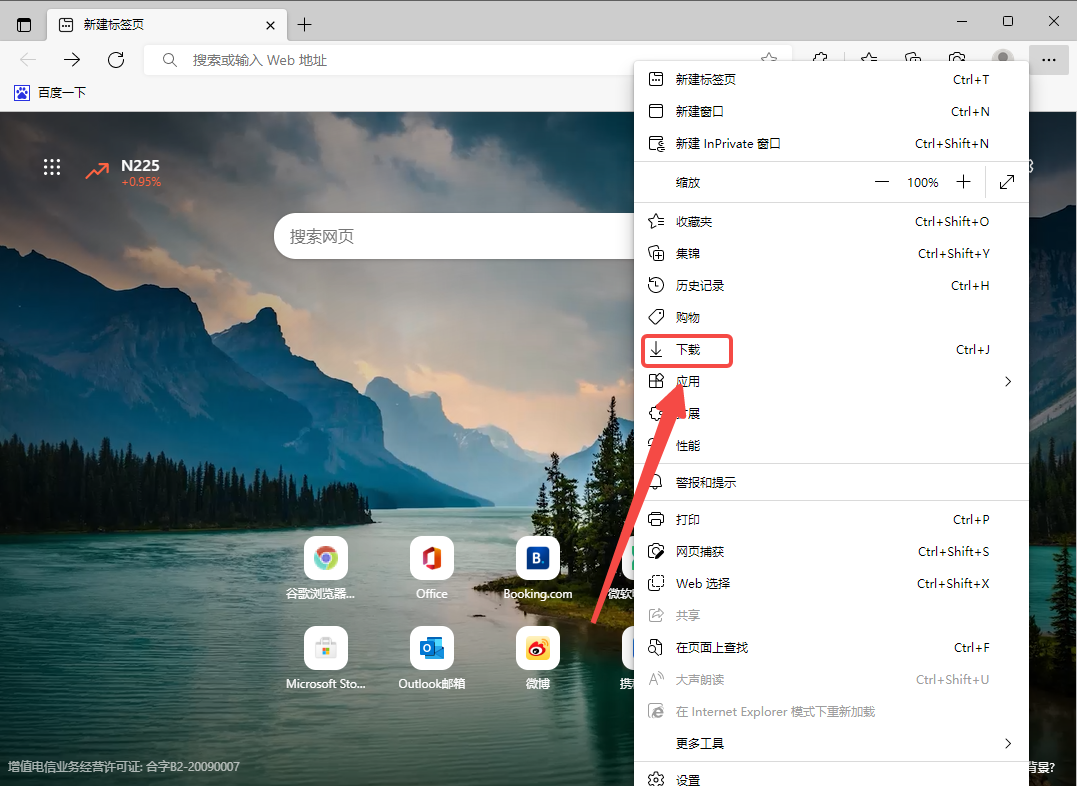Select 网页捕获 from the menu
The width and height of the screenshot is (1077, 786).
[831, 552]
